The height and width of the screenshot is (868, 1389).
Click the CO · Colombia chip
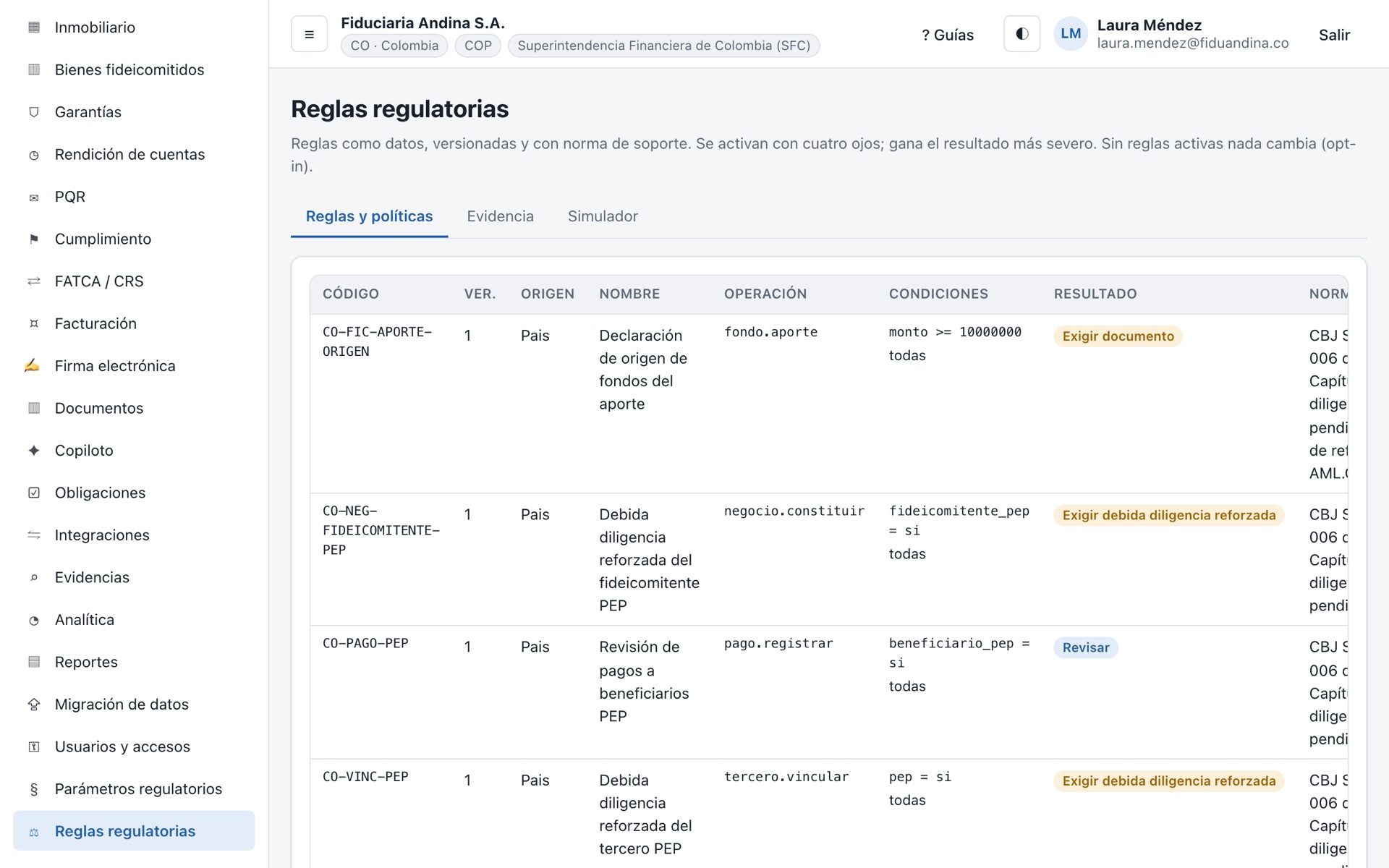tap(394, 46)
